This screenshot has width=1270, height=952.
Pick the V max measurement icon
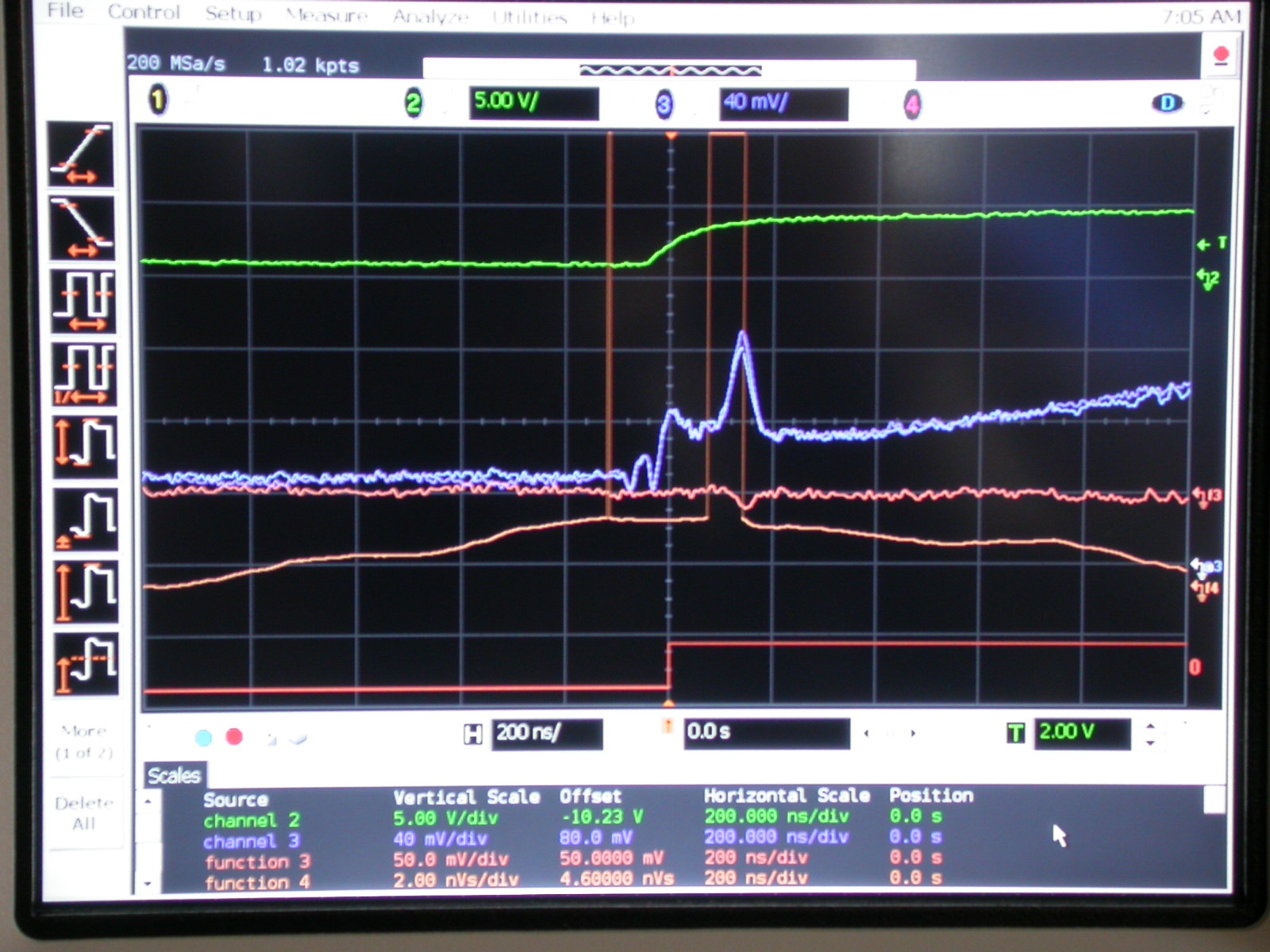click(x=86, y=593)
